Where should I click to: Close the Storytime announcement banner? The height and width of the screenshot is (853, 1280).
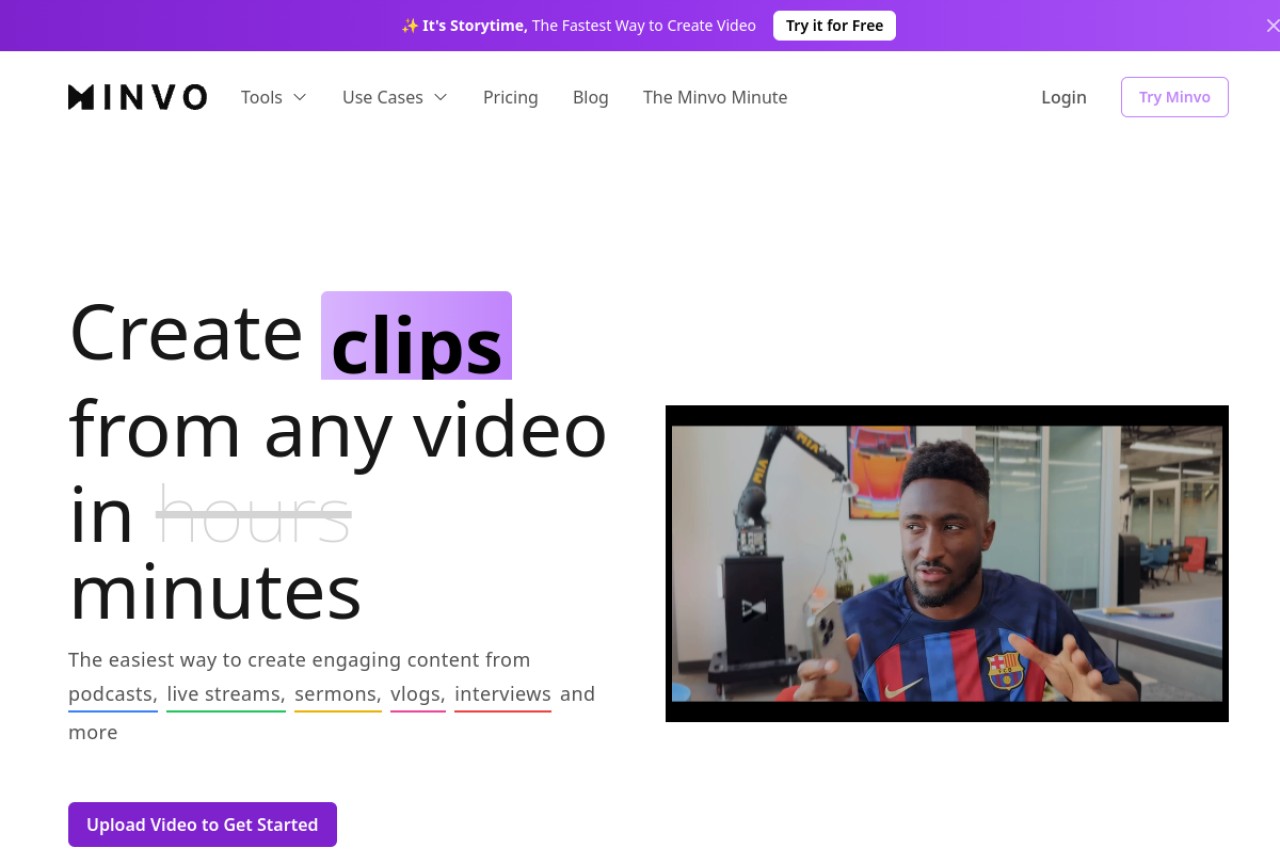coord(1271,26)
